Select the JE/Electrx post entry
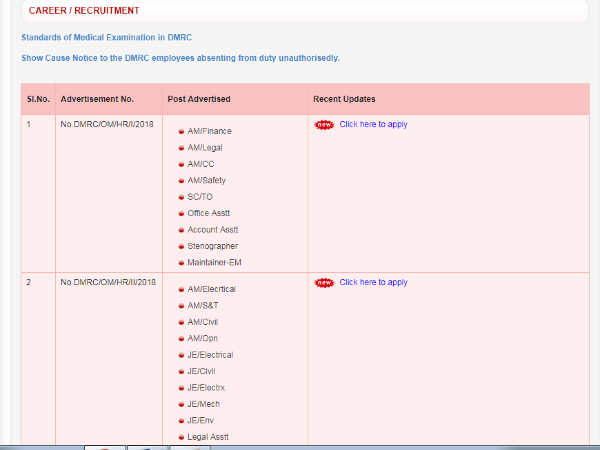 [206, 388]
